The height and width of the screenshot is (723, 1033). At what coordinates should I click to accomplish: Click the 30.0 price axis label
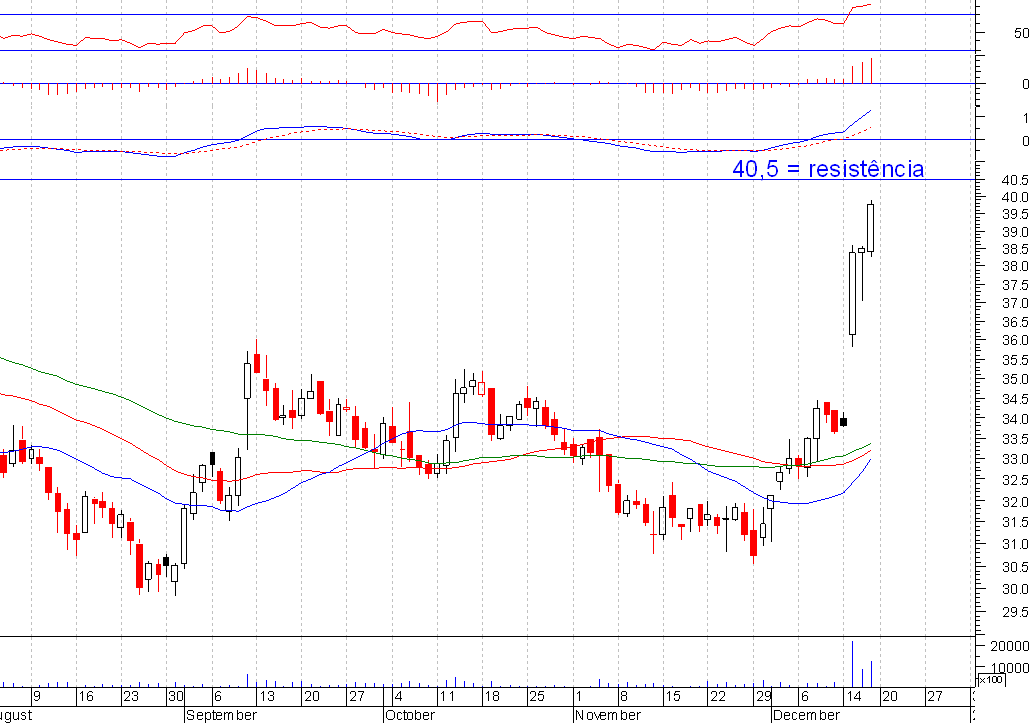[1015, 589]
